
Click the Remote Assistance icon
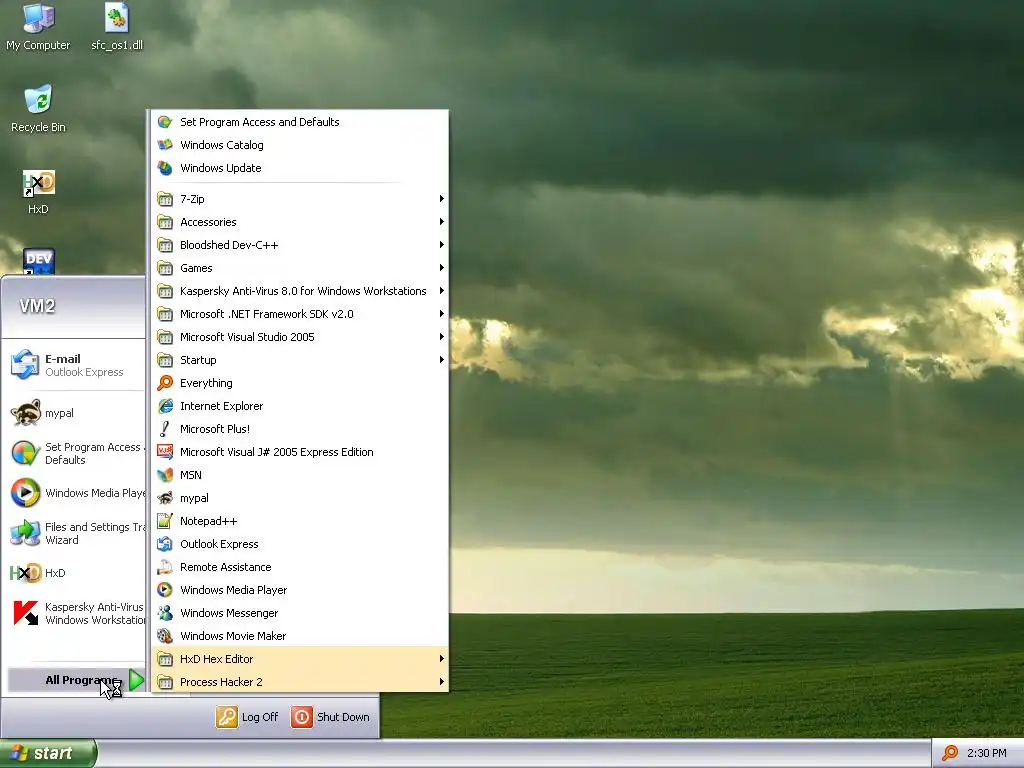[x=165, y=567]
